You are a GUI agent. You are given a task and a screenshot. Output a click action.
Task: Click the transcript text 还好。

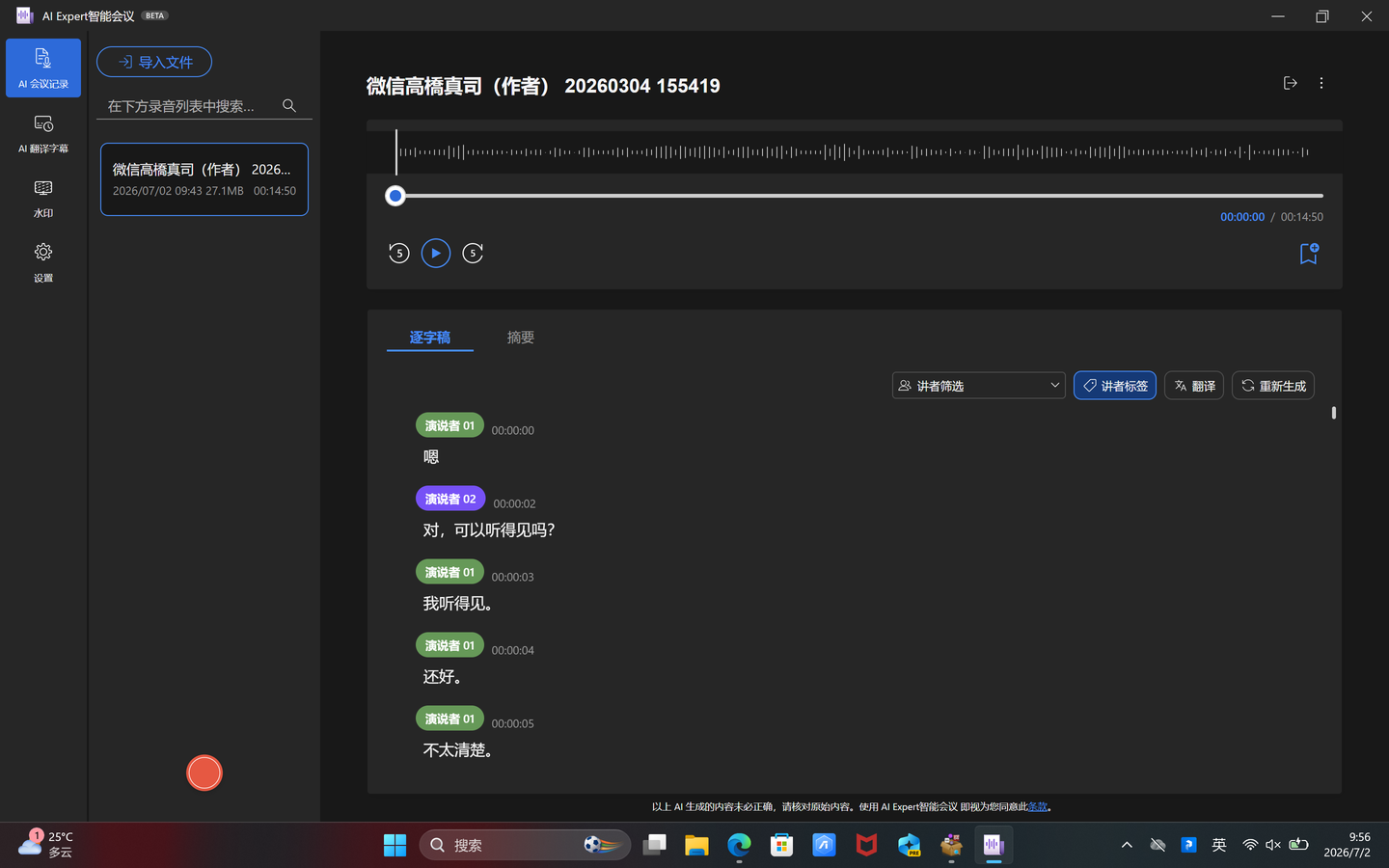(x=443, y=677)
